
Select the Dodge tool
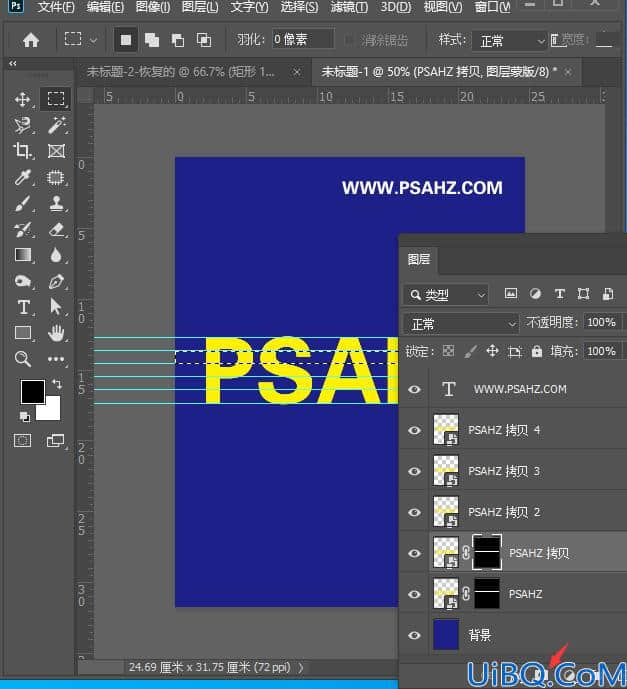22,281
